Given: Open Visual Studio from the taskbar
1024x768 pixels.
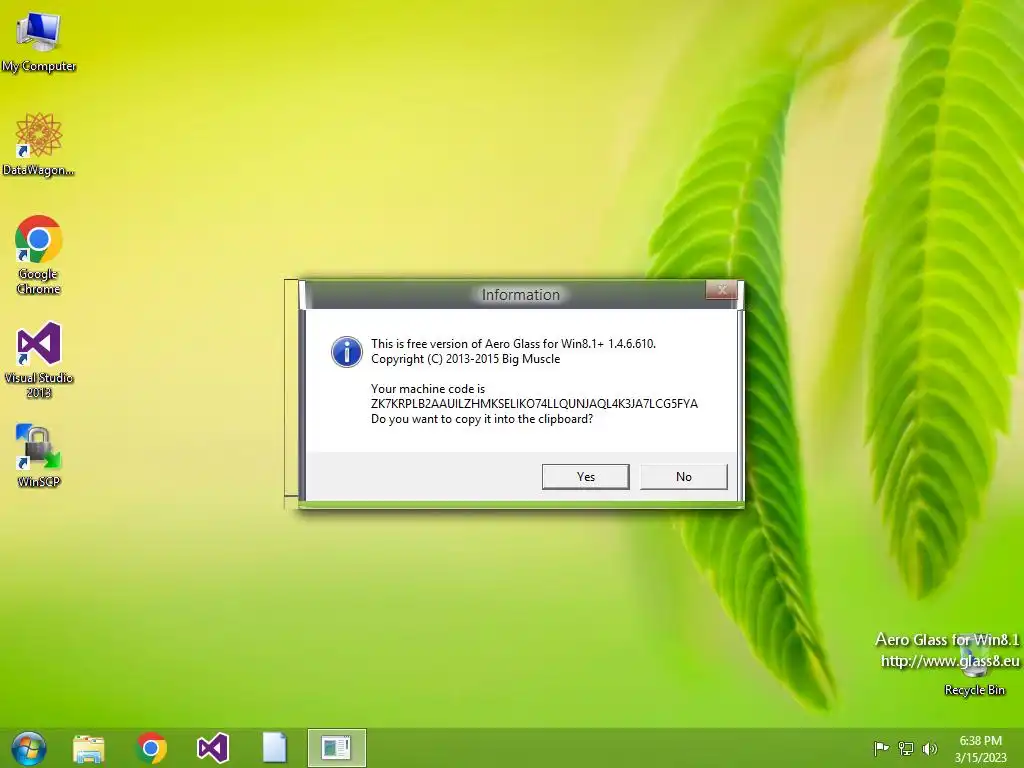Looking at the screenshot, I should point(213,748).
